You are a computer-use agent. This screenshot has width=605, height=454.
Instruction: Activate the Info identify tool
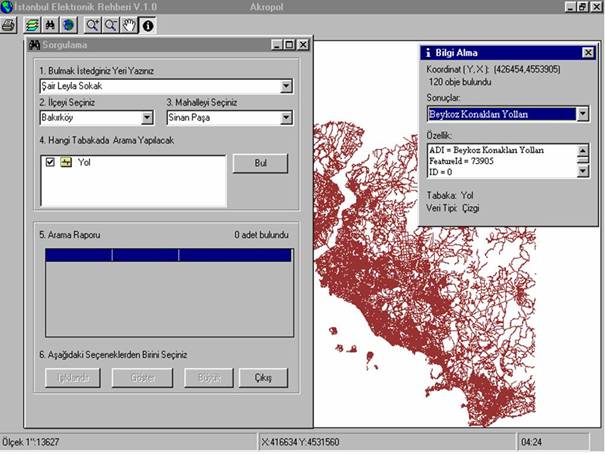pos(148,24)
